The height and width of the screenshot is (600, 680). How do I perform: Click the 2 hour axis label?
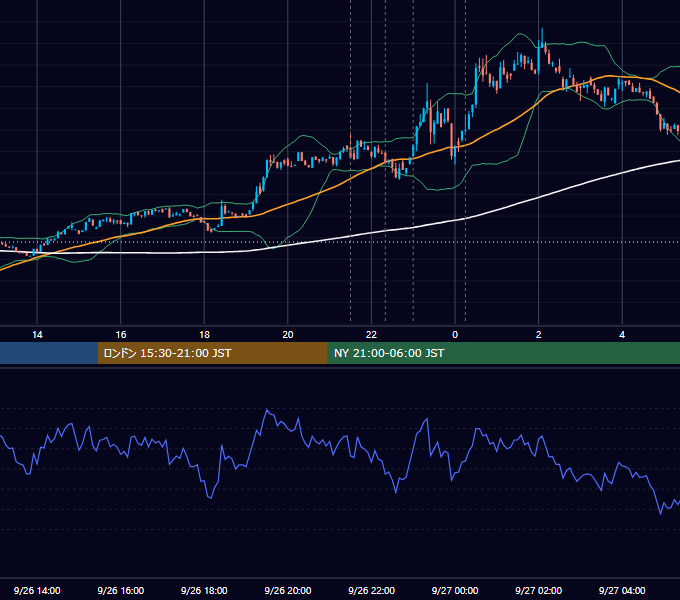(539, 335)
